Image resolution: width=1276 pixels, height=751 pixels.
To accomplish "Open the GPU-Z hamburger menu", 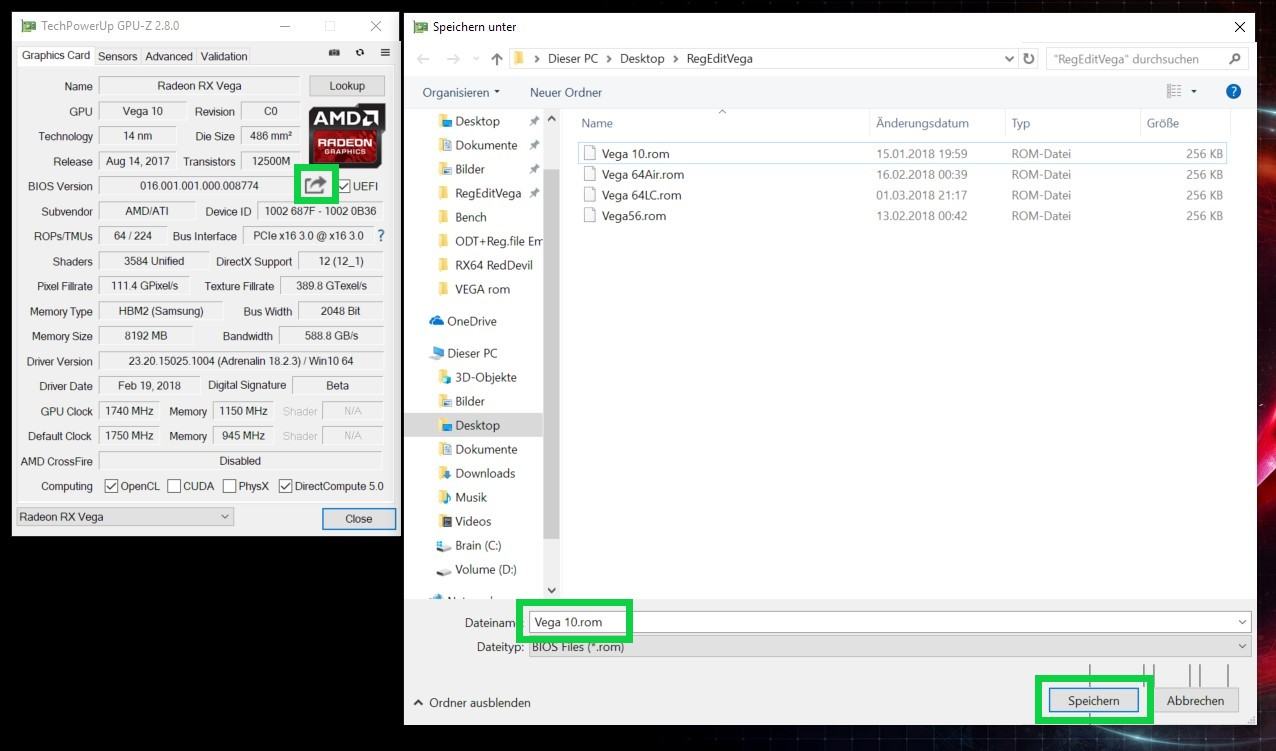I will (385, 53).
